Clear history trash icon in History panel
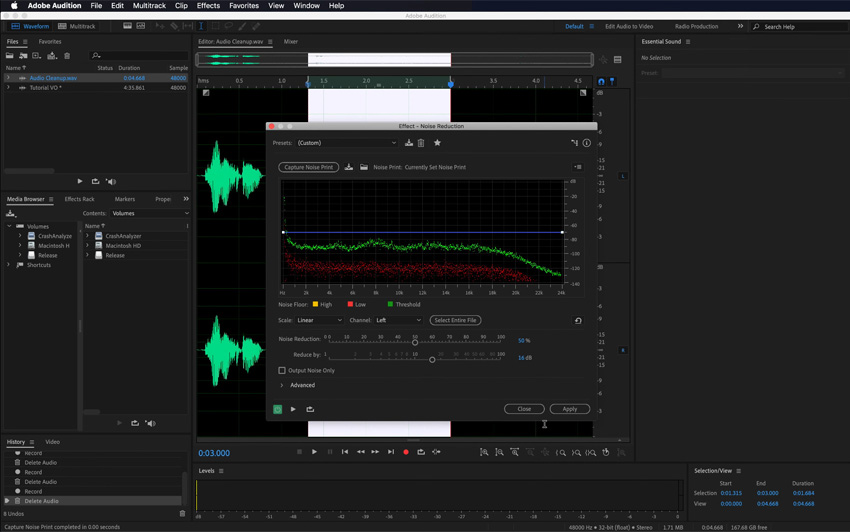 pos(183,514)
